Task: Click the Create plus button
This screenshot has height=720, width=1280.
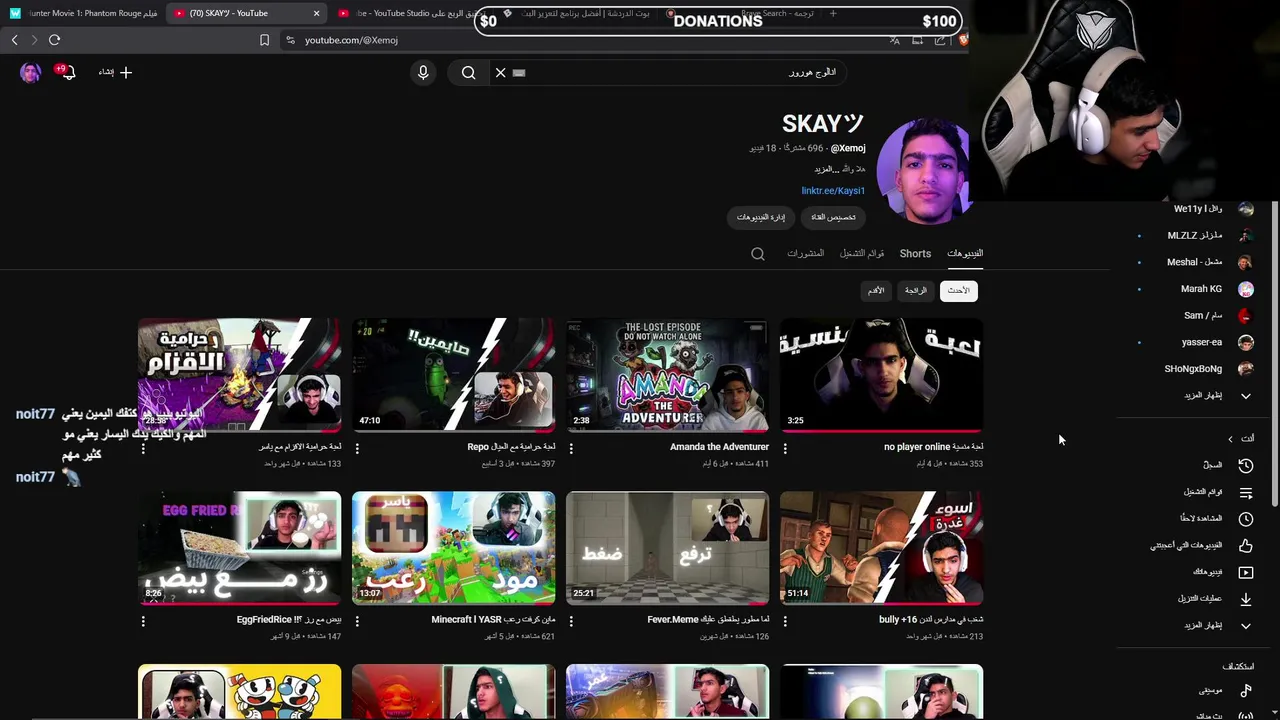Action: 116,72
